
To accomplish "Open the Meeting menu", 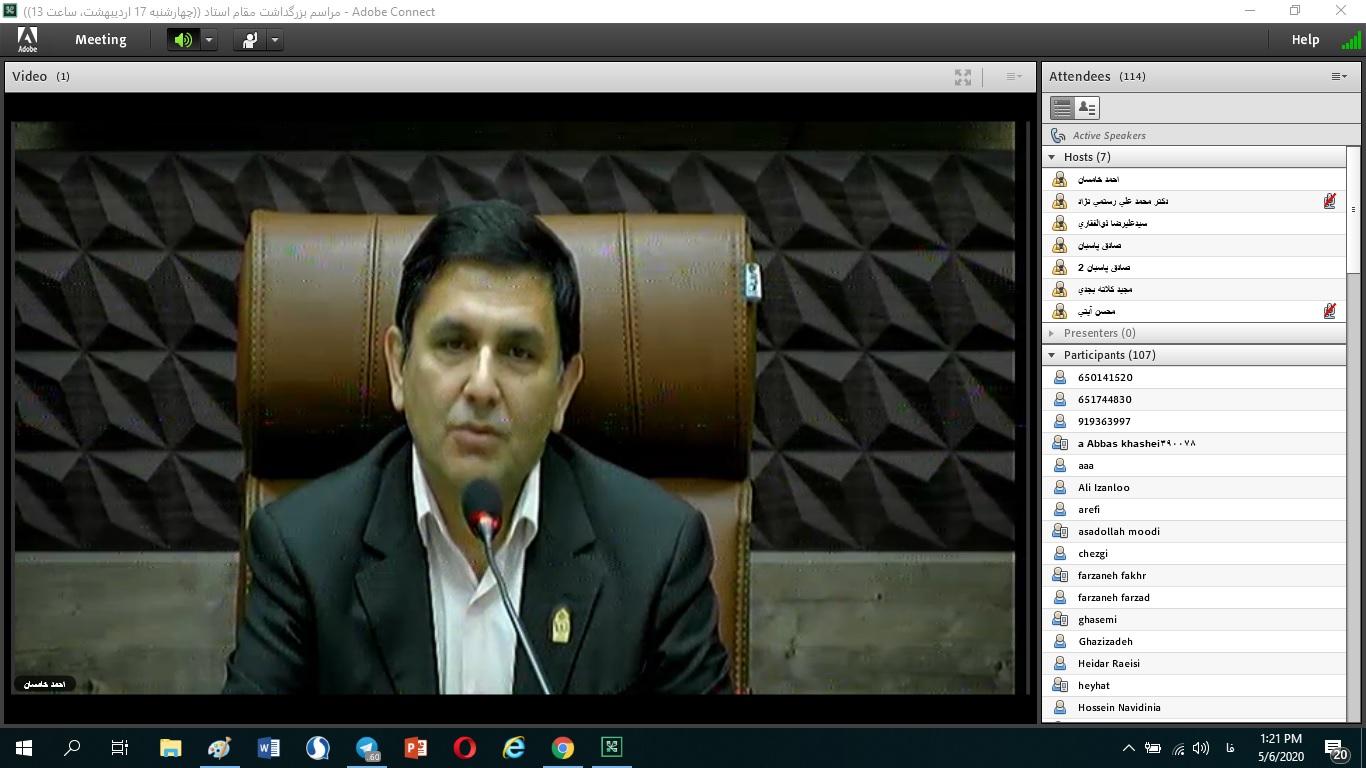I will point(100,40).
